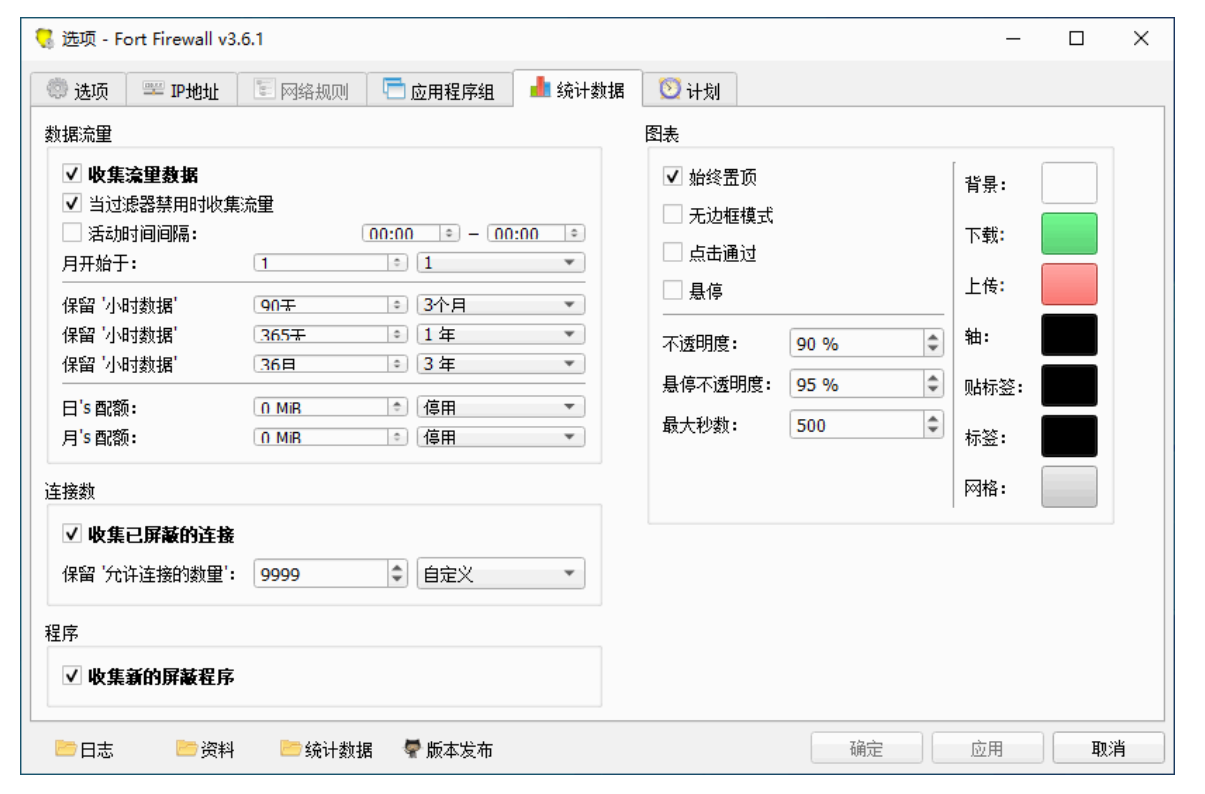Choose the 网格 gray color swatch

1069,487
